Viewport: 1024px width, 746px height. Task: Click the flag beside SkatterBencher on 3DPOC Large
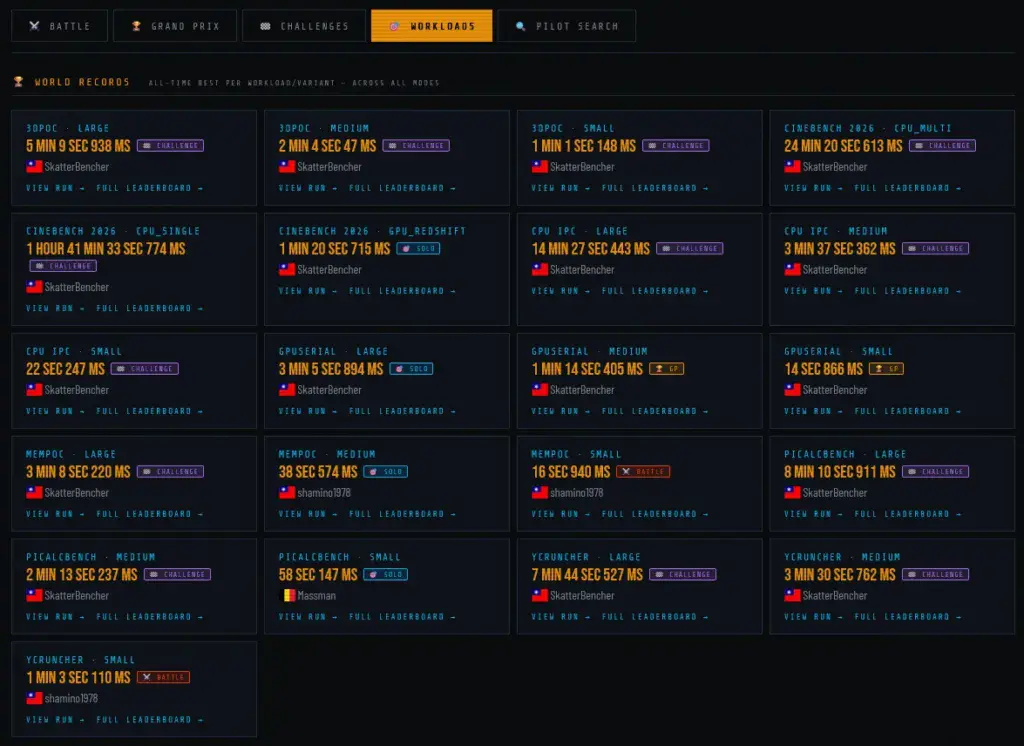(x=34, y=167)
